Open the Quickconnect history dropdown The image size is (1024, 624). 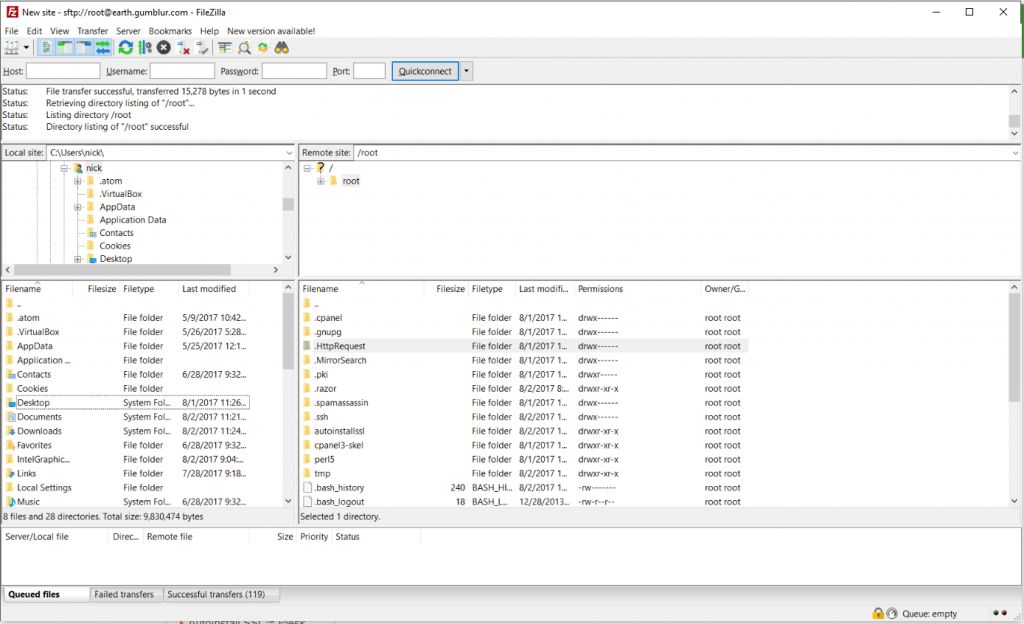tap(466, 71)
